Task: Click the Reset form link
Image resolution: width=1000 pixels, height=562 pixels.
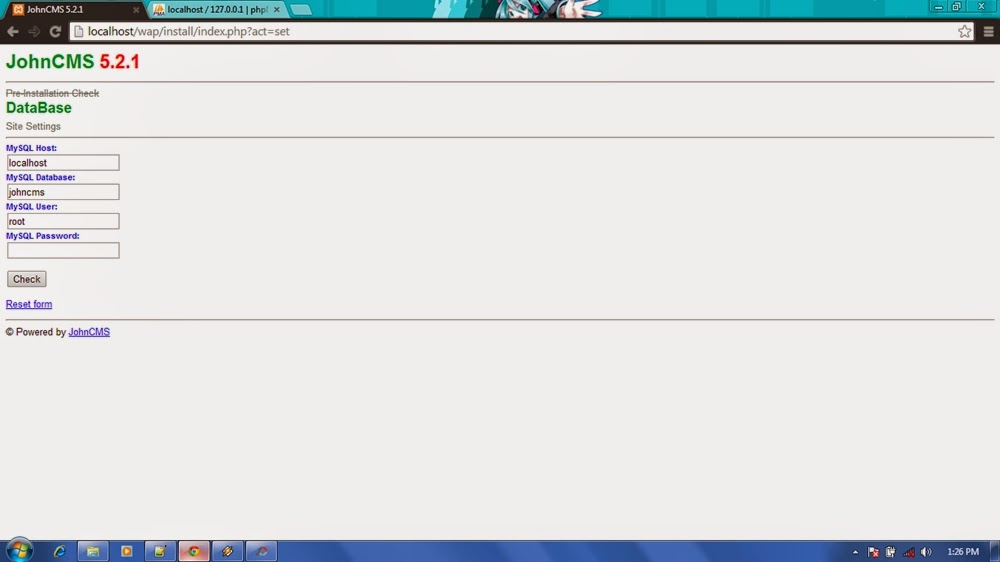Action: 29,304
